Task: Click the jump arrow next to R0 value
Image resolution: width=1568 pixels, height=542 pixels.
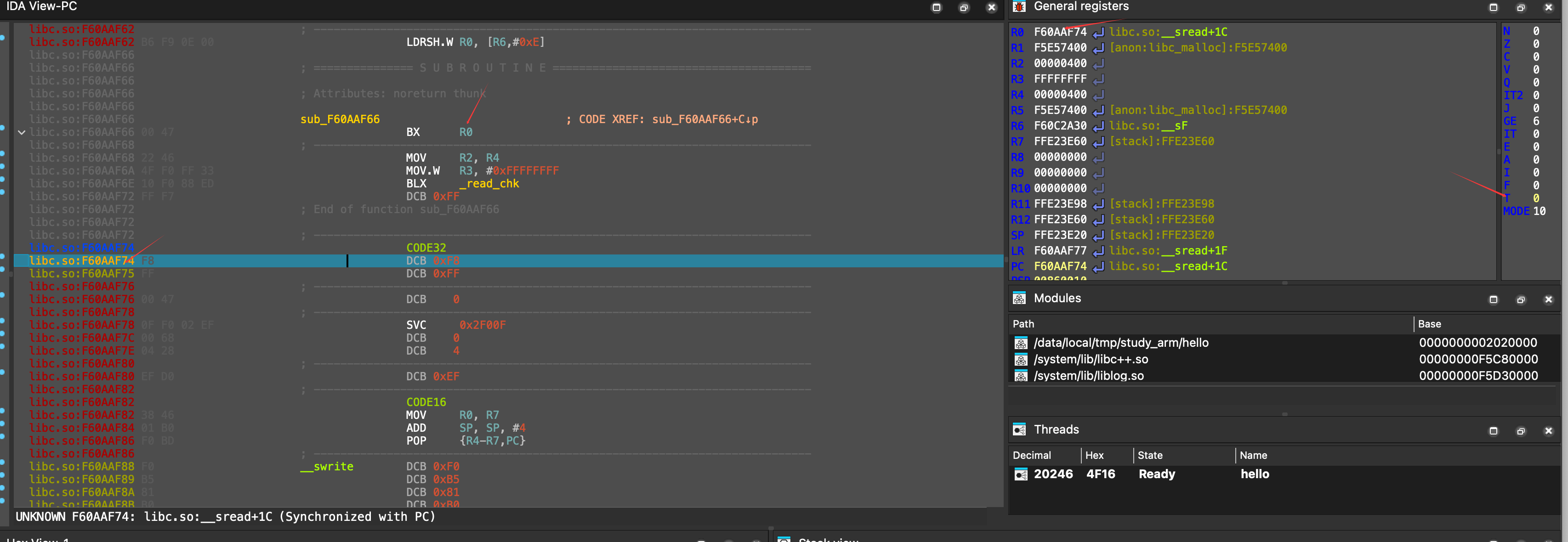Action: [1098, 32]
